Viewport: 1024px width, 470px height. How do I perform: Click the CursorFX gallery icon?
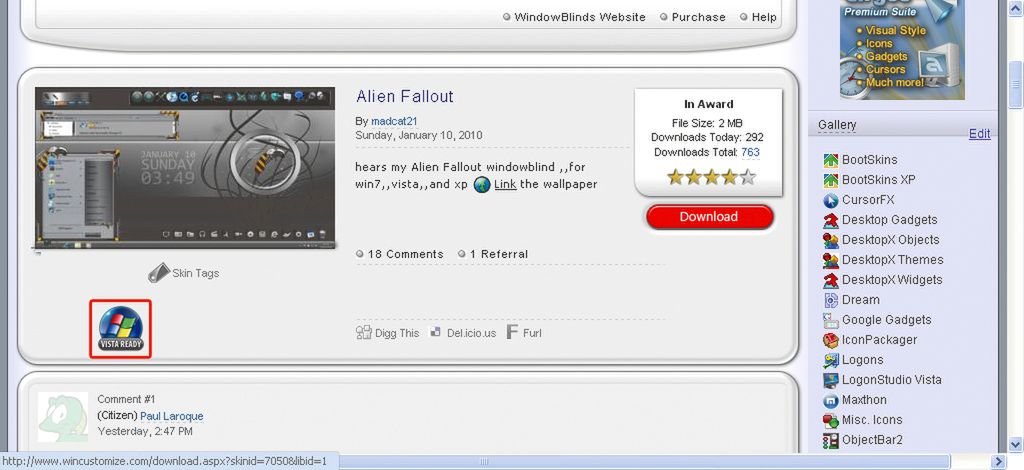pos(831,200)
